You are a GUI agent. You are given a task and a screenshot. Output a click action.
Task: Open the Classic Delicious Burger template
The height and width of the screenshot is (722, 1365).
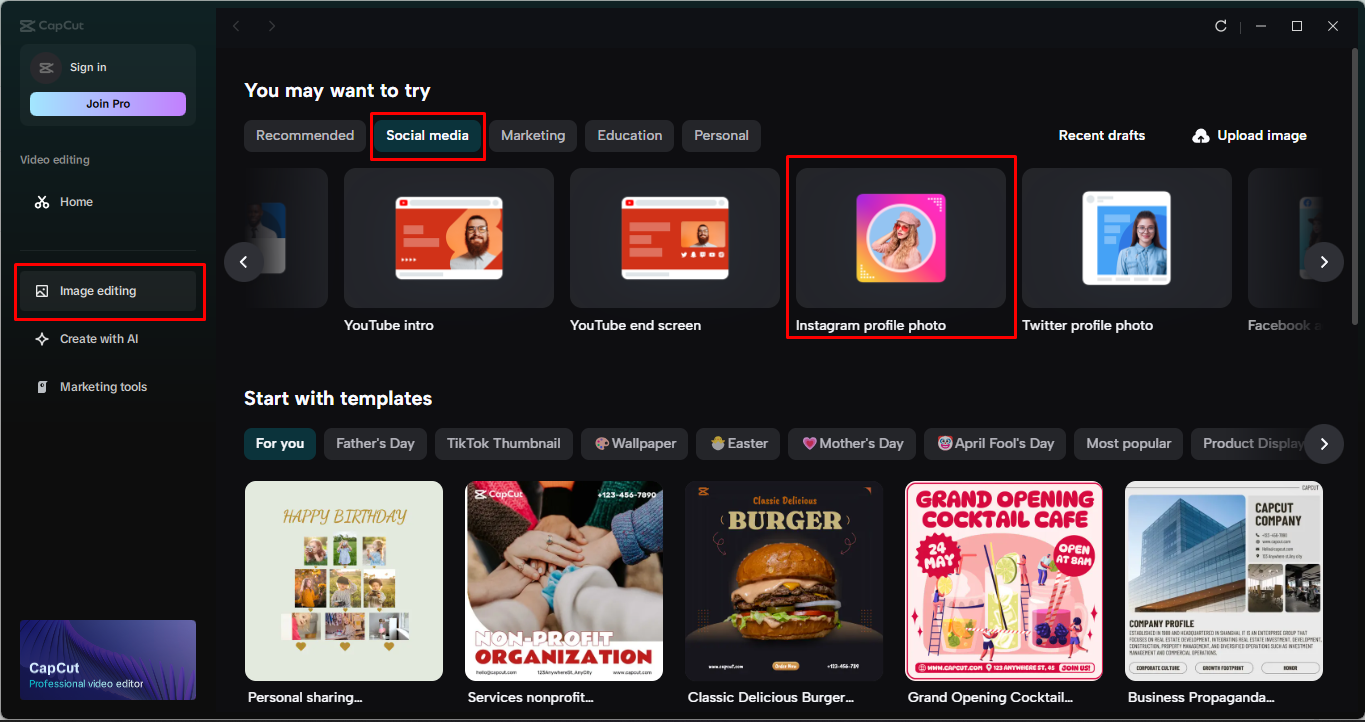783,580
